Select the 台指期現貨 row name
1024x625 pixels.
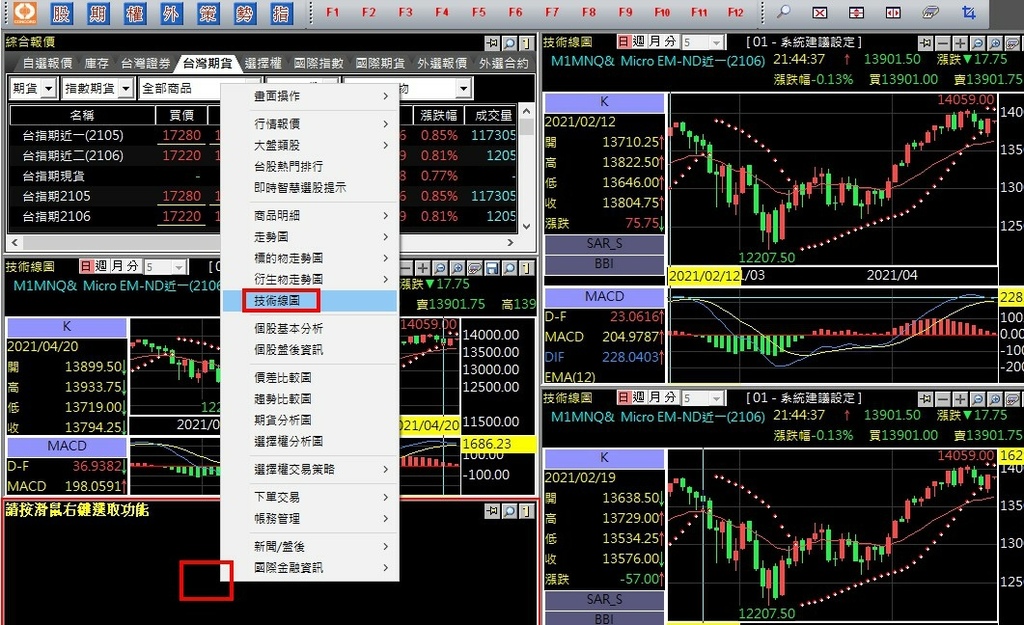click(x=54, y=176)
